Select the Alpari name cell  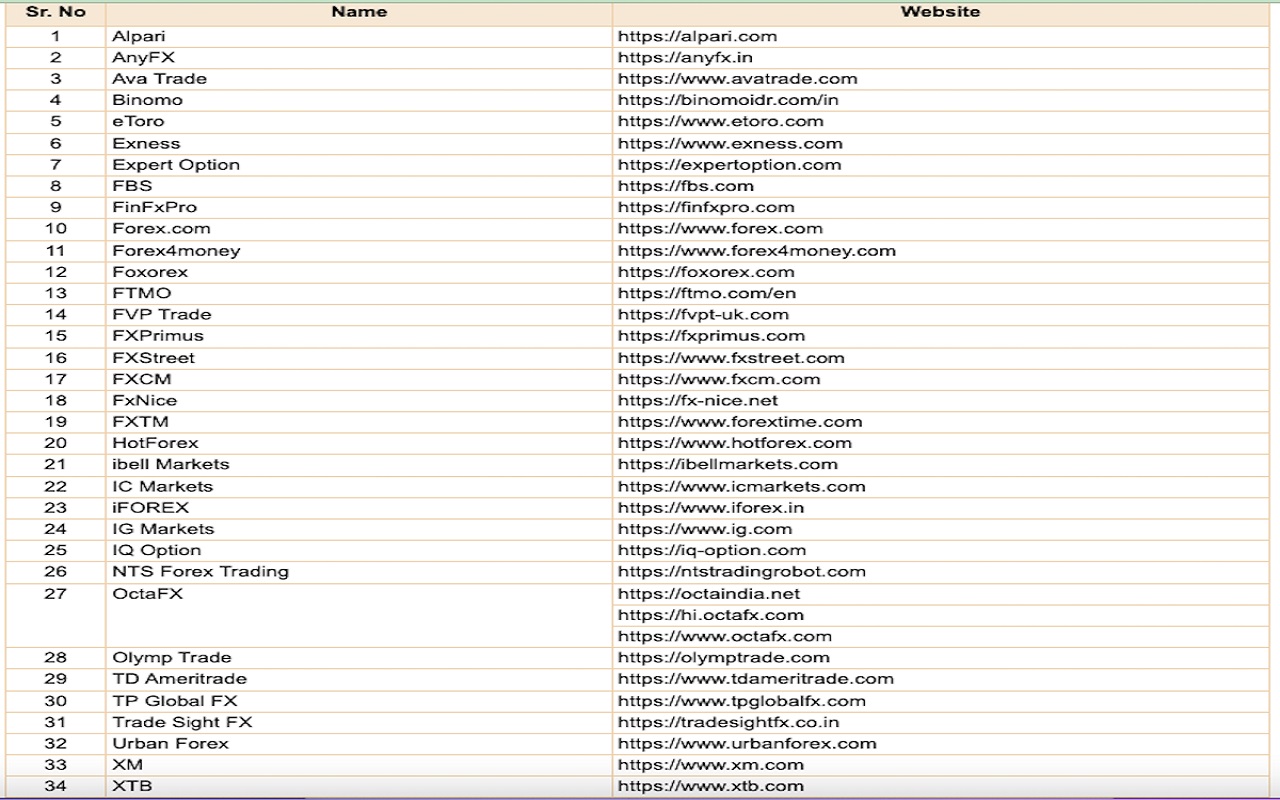[x=359, y=36]
